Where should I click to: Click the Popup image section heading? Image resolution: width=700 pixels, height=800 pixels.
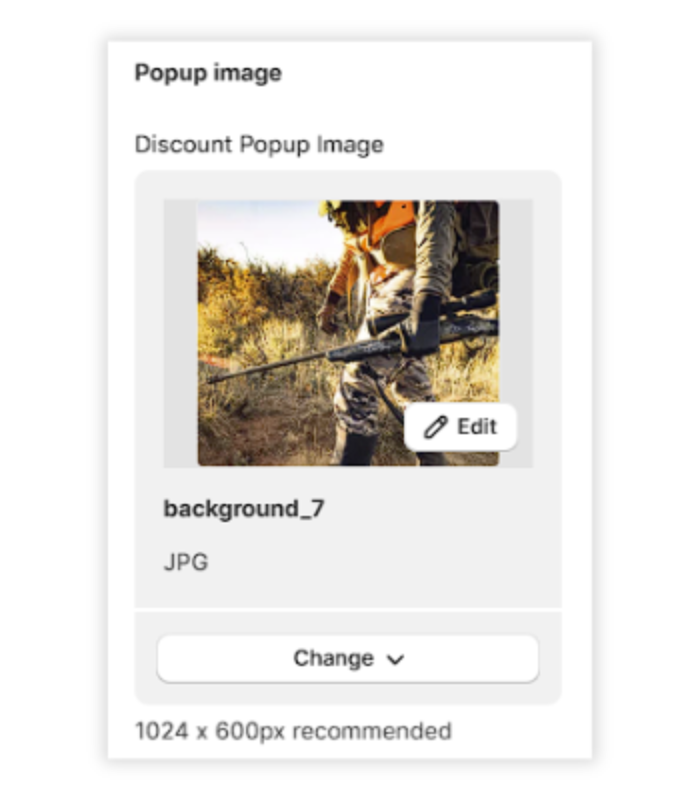[208, 72]
